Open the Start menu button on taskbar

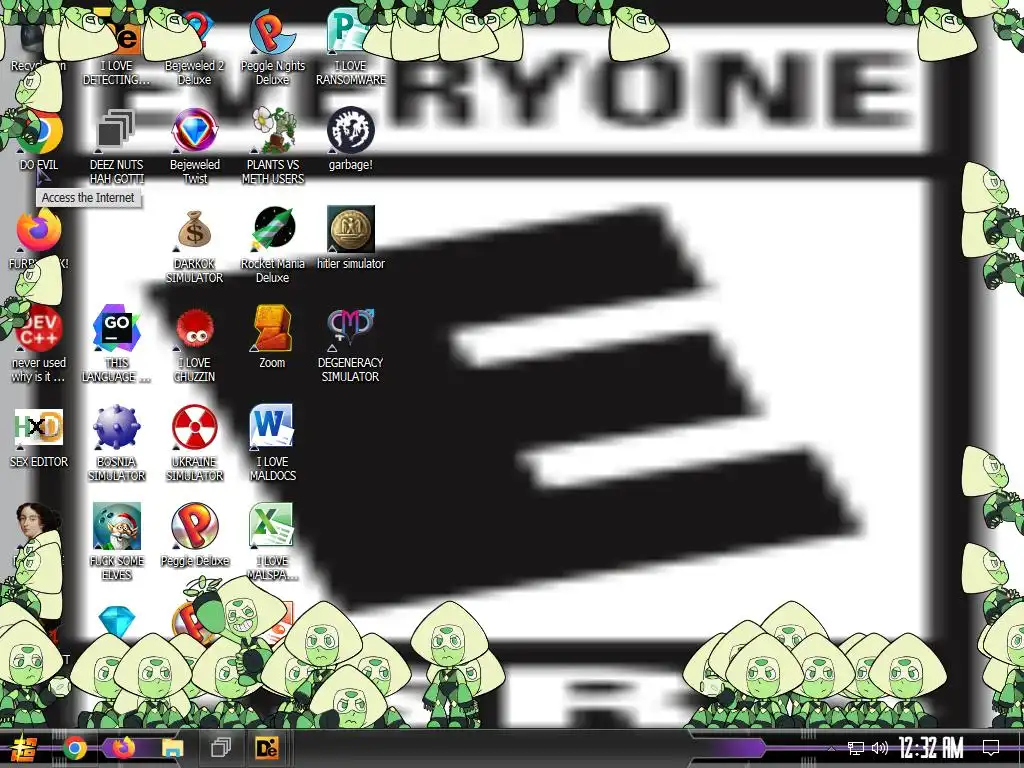24,748
